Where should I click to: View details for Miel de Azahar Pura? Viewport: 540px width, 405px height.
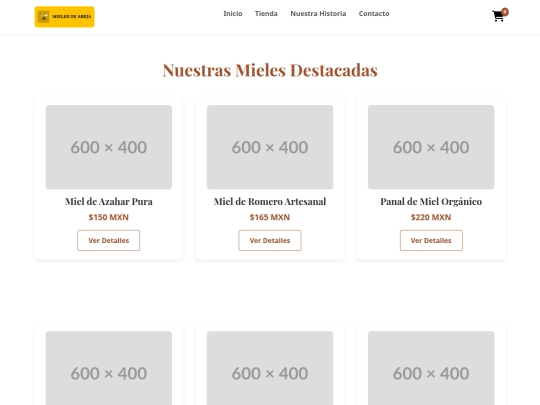108,240
